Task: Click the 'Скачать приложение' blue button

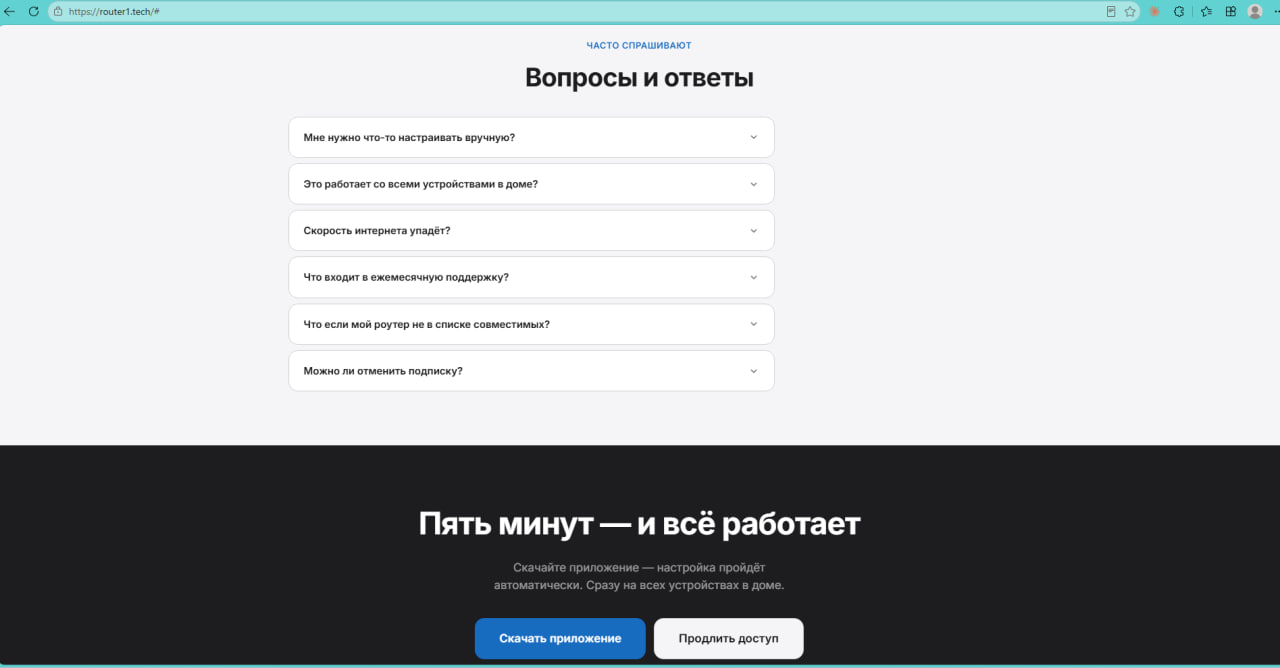Action: [560, 638]
